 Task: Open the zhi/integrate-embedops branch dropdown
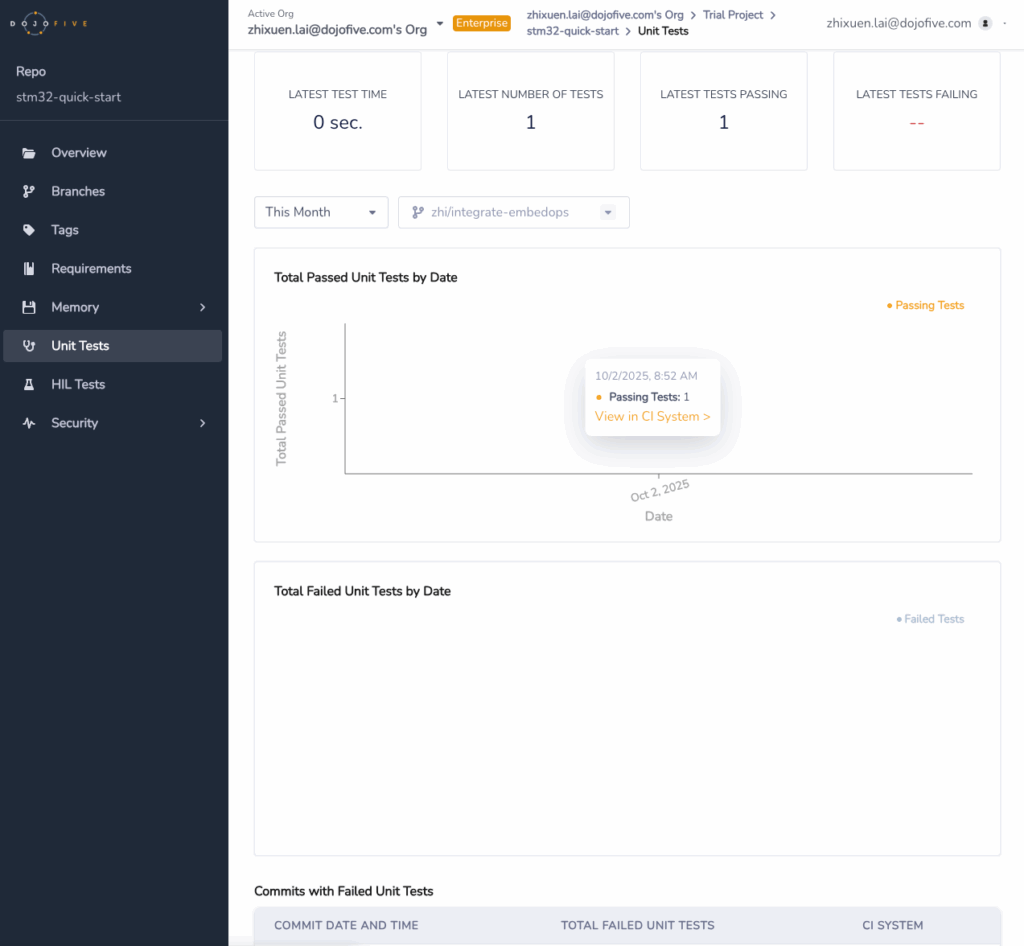pyautogui.click(x=514, y=212)
